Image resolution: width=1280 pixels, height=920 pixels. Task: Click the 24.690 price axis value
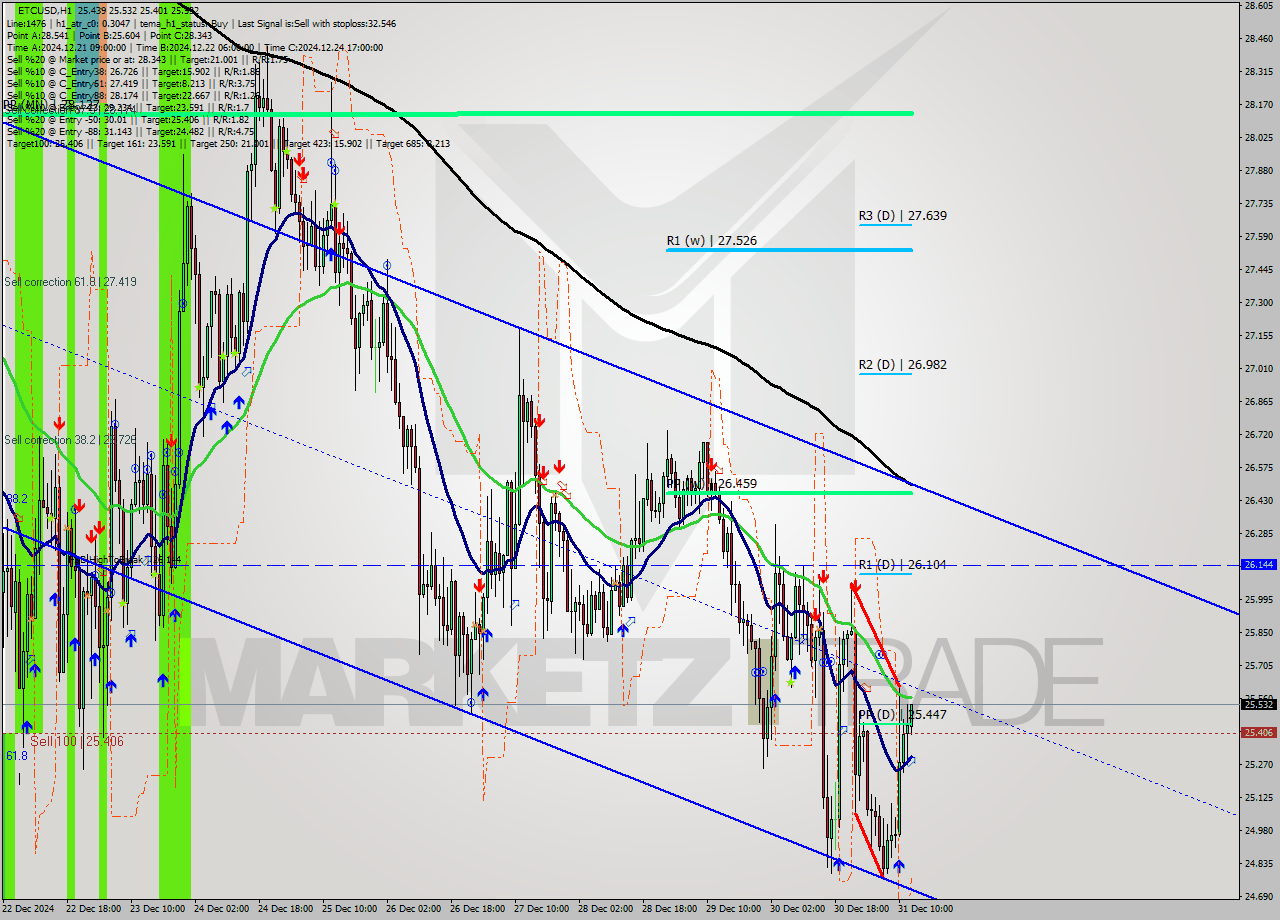click(x=1257, y=896)
